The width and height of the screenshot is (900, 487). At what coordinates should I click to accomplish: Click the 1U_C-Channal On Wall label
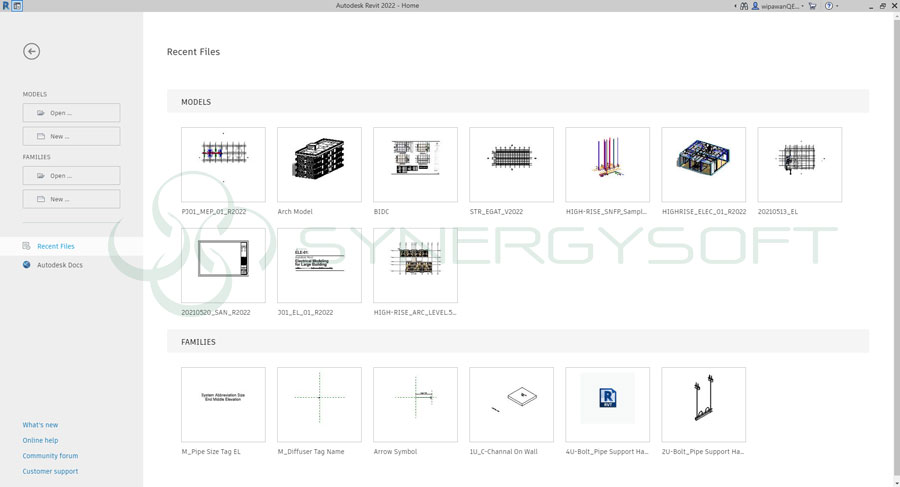pyautogui.click(x=503, y=452)
